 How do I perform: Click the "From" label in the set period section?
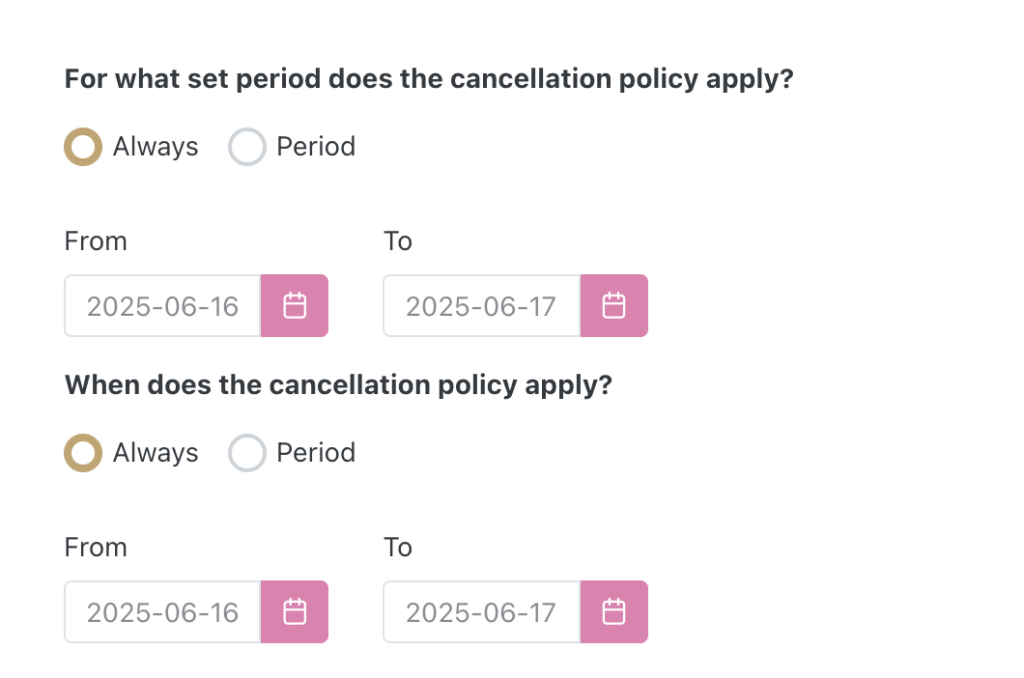96,241
